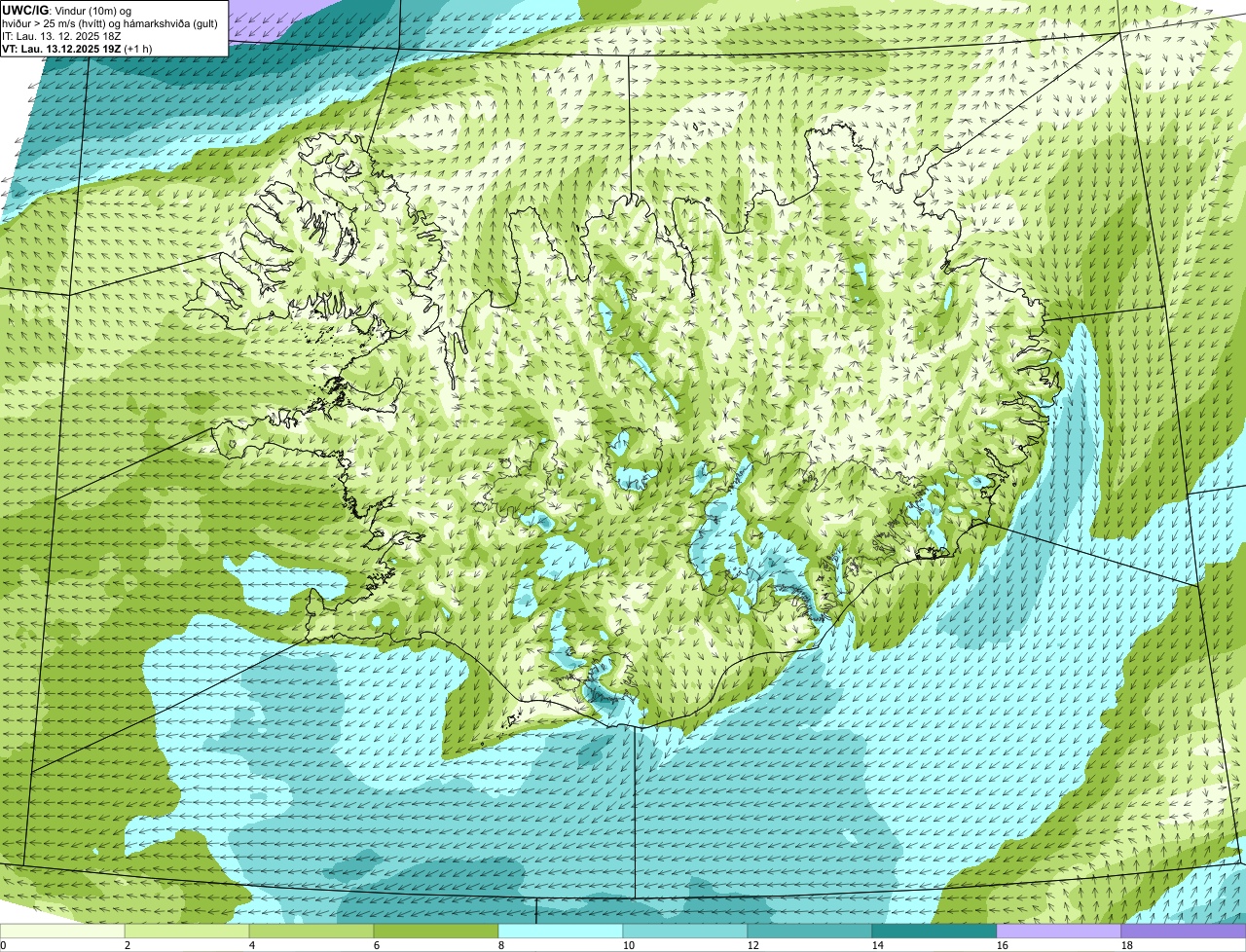Image resolution: width=1246 pixels, height=952 pixels.
Task: Click the 6–8 m/s olive green legend swatch
Action: pyautogui.click(x=436, y=931)
